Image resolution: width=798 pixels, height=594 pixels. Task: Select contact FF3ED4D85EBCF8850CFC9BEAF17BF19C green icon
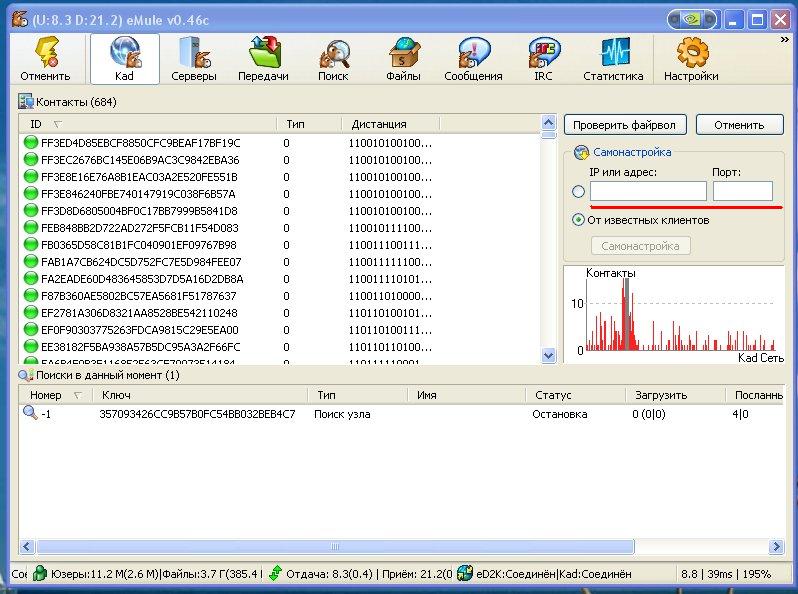(31, 143)
